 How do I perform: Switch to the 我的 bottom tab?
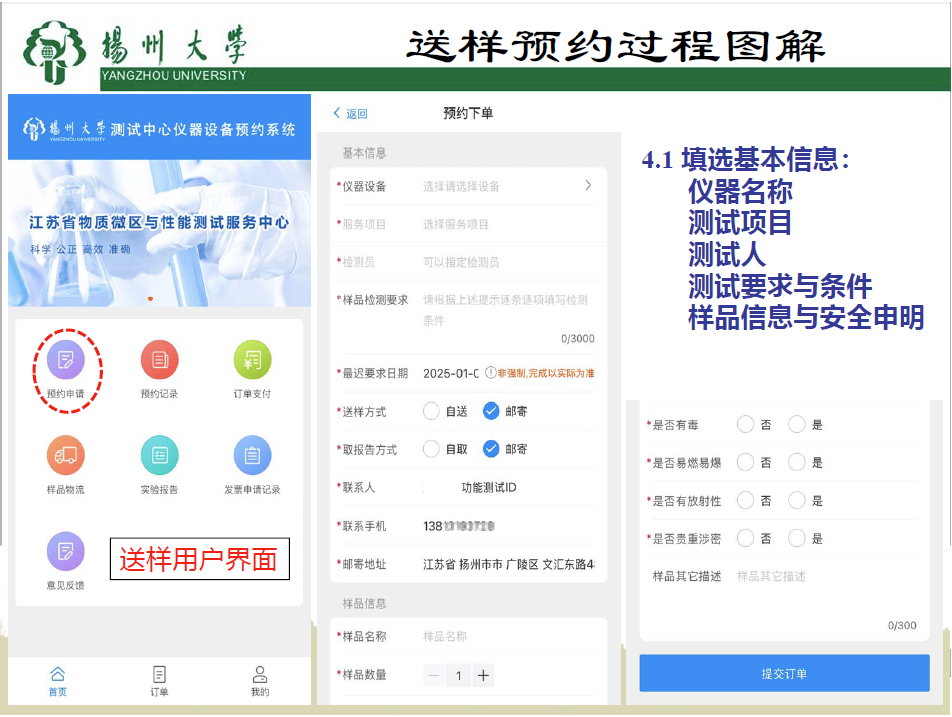tap(260, 680)
